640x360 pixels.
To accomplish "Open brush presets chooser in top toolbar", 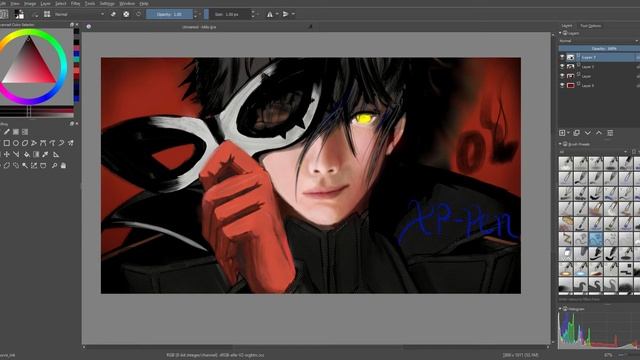I will (x=47, y=14).
